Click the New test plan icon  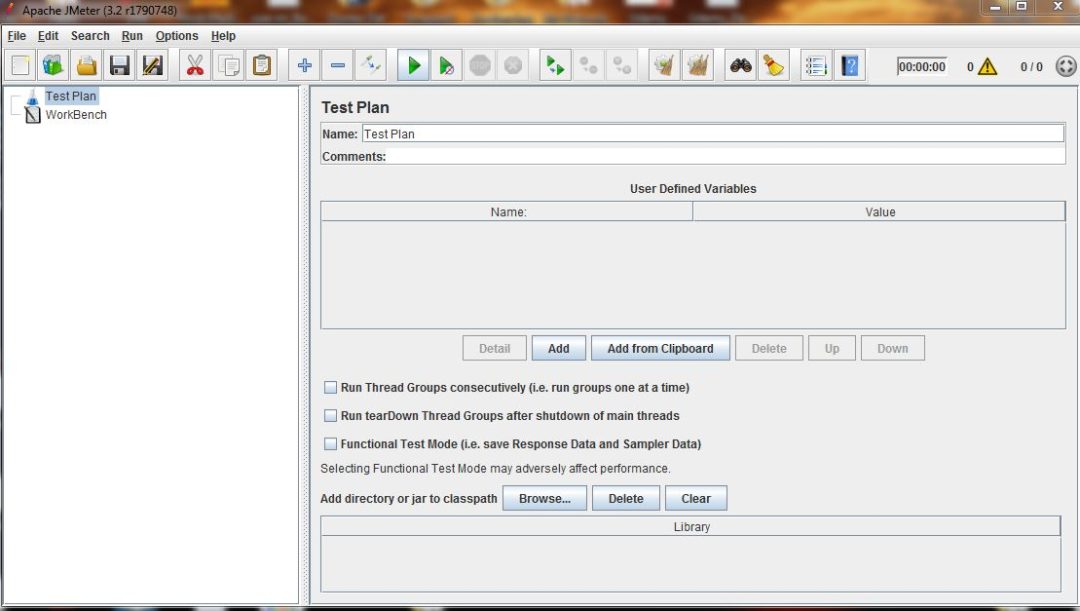21,66
